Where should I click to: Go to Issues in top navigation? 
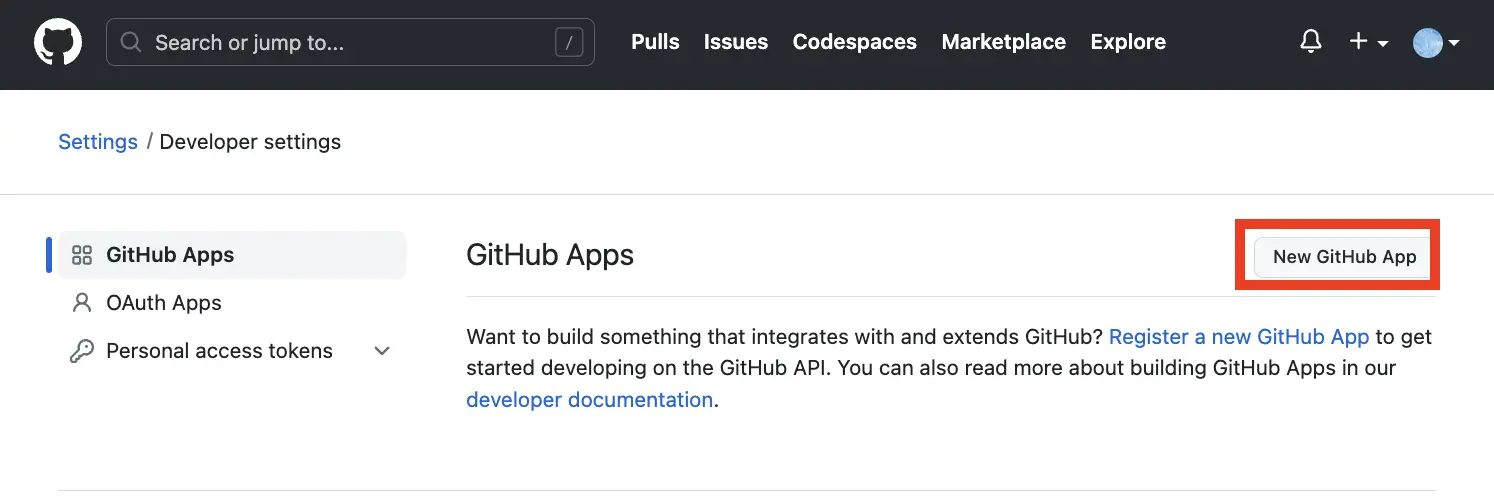click(736, 42)
